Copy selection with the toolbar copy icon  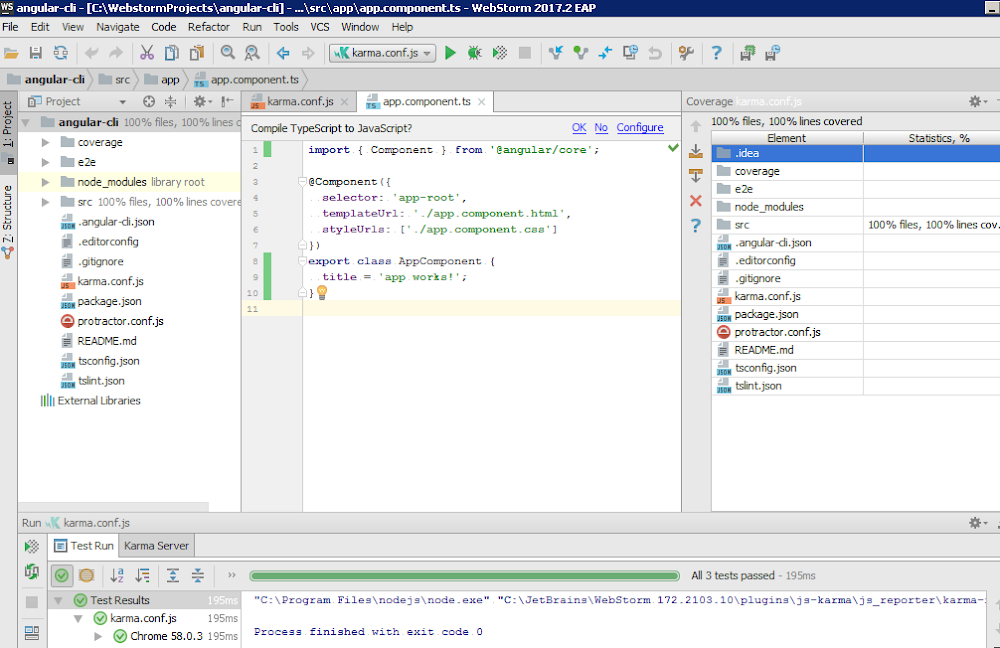[x=172, y=54]
